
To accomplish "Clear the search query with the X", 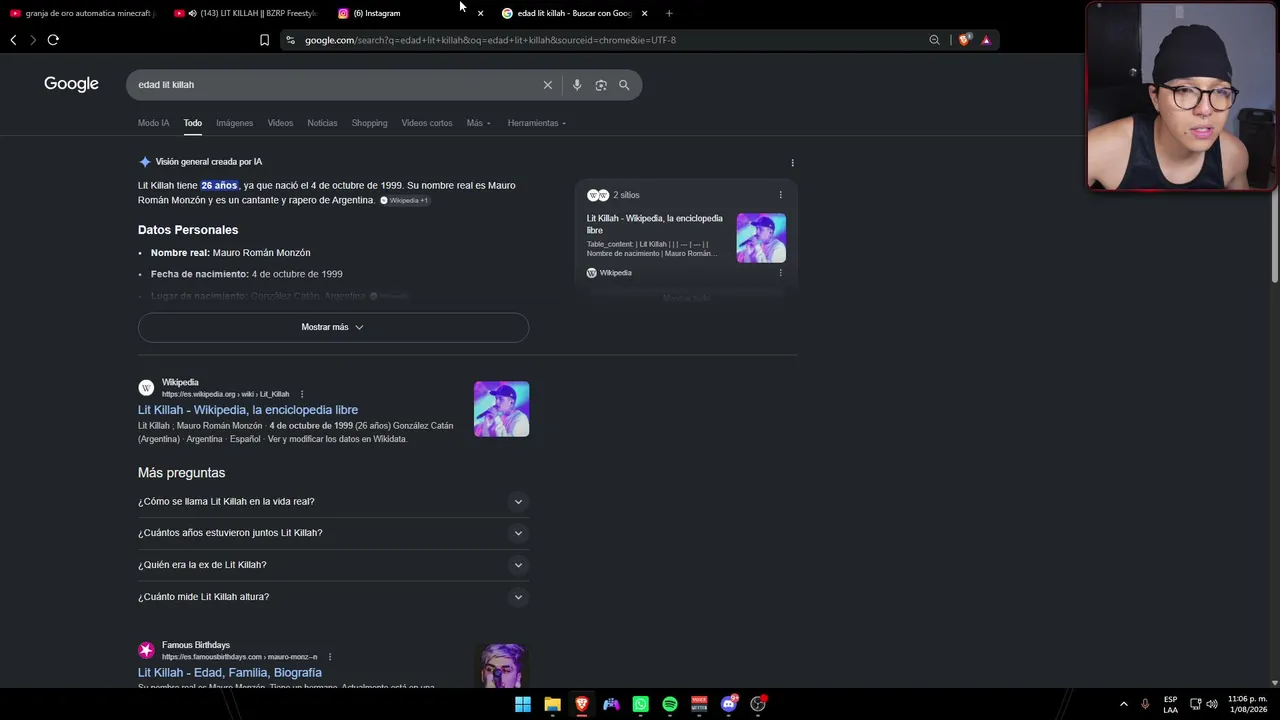I will coord(547,85).
